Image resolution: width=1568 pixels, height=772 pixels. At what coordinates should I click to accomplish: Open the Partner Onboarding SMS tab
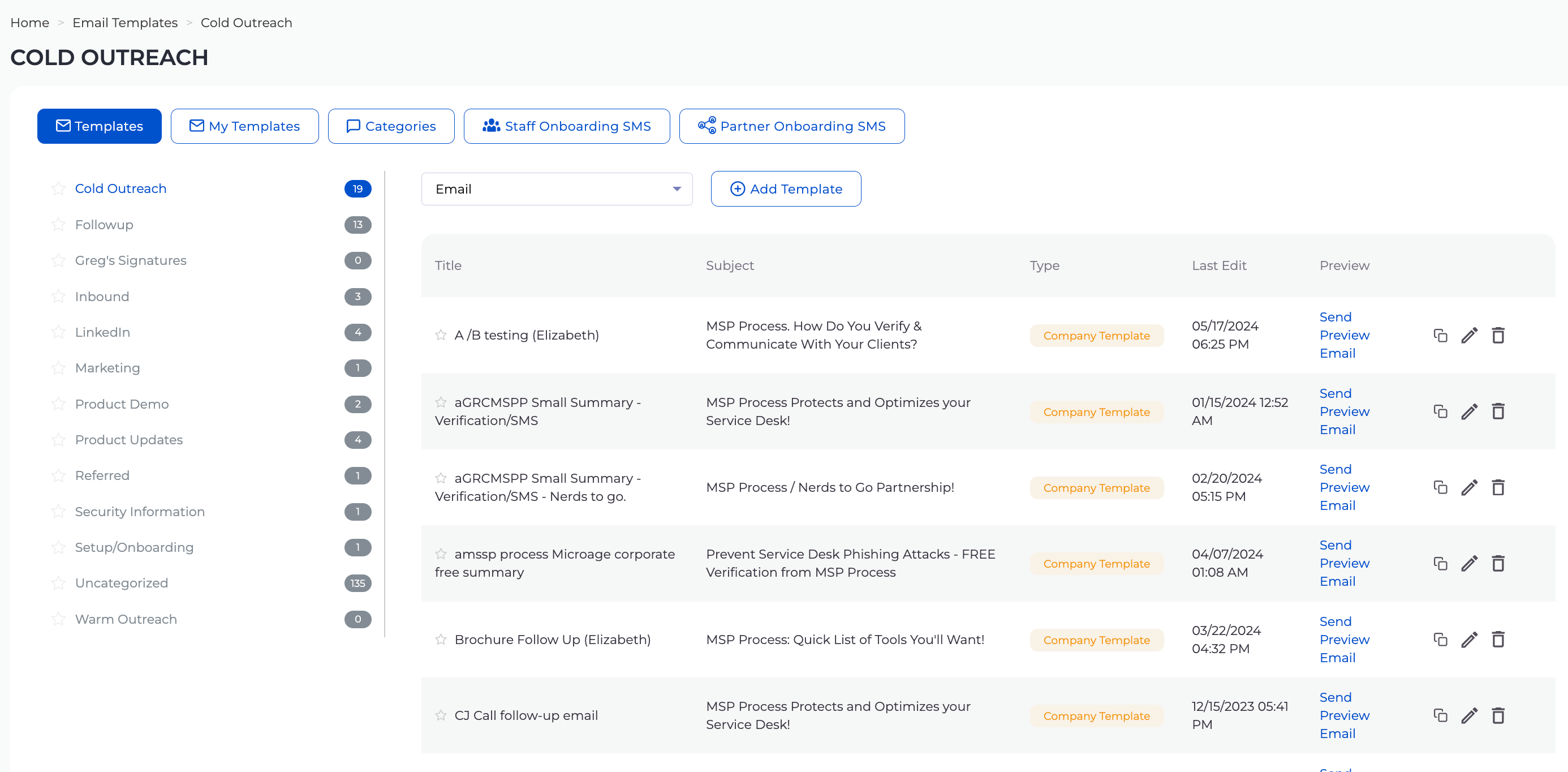point(792,126)
